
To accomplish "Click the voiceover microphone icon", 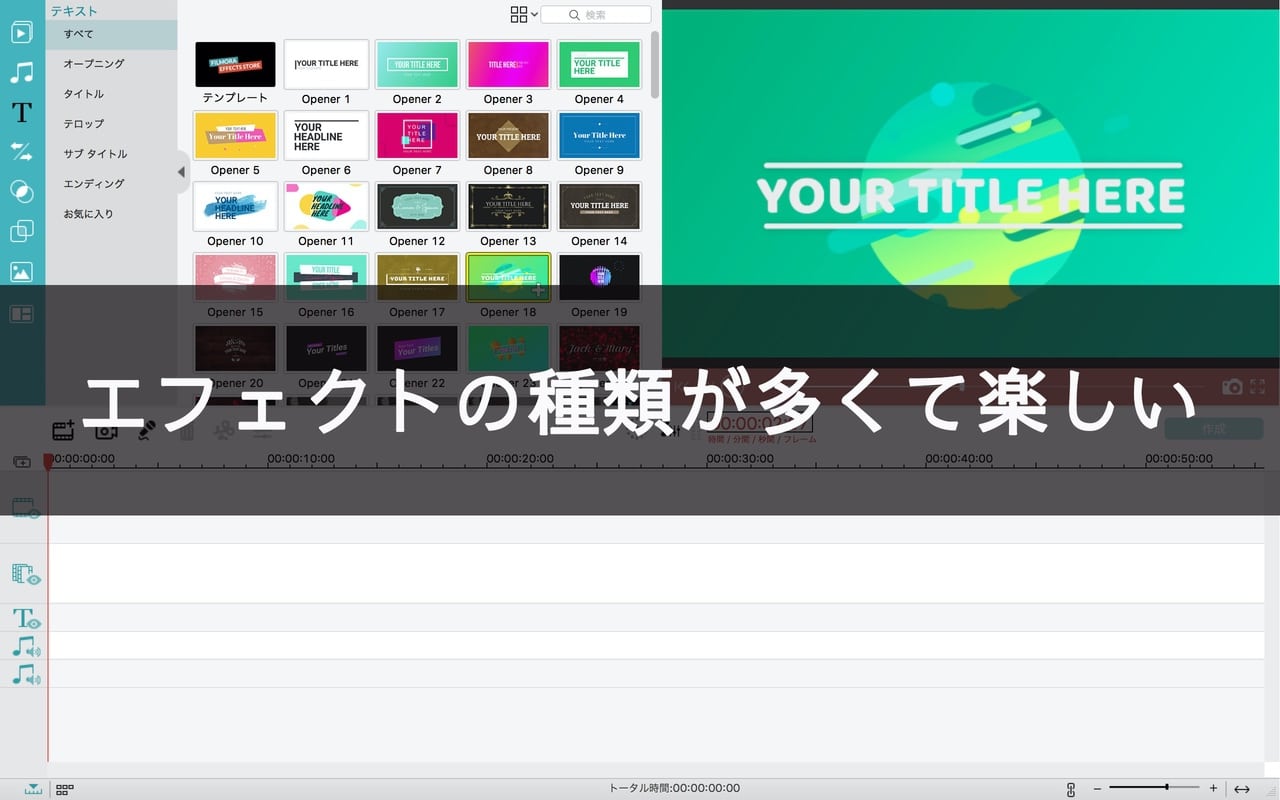I will [146, 430].
